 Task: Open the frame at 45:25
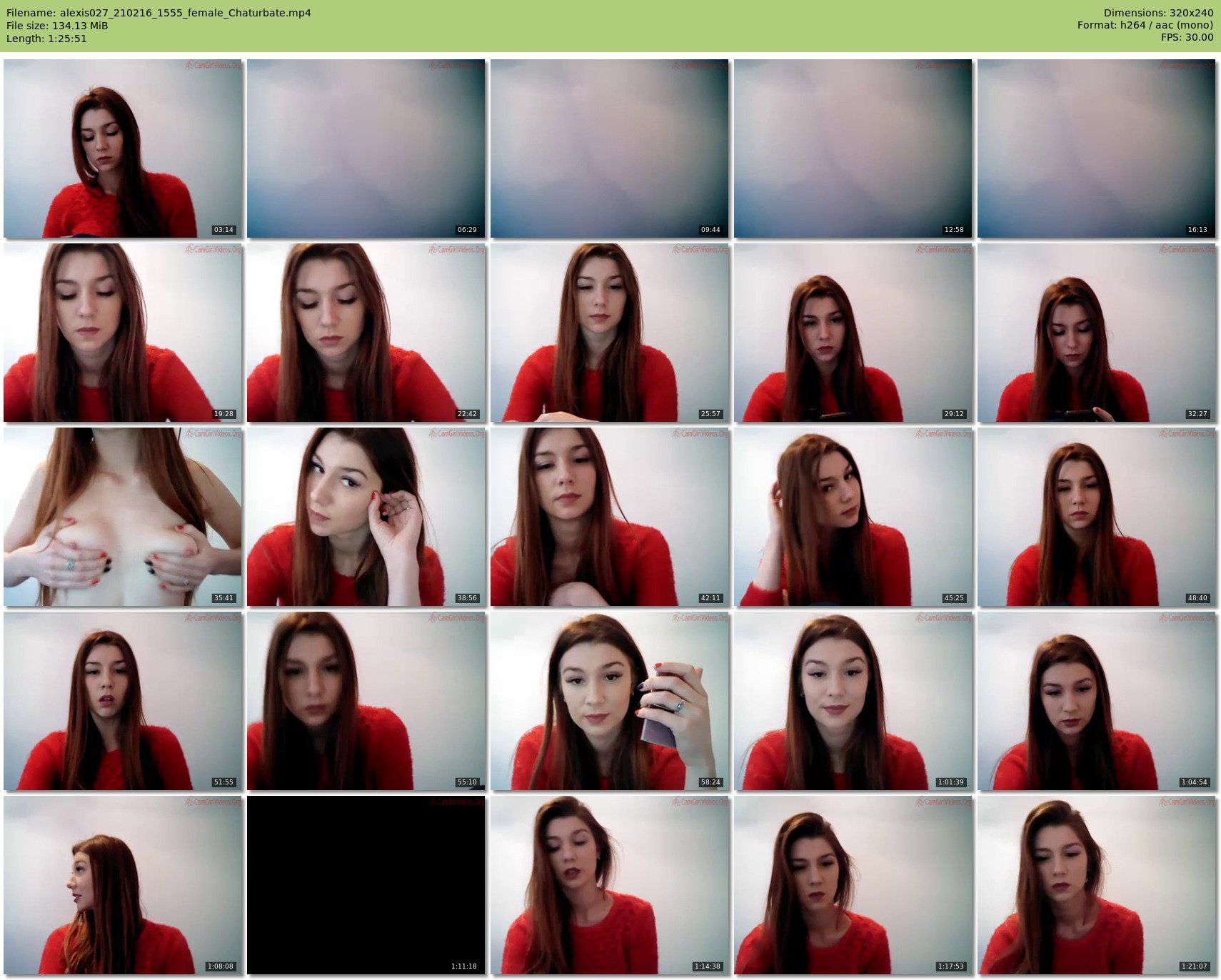tap(853, 517)
